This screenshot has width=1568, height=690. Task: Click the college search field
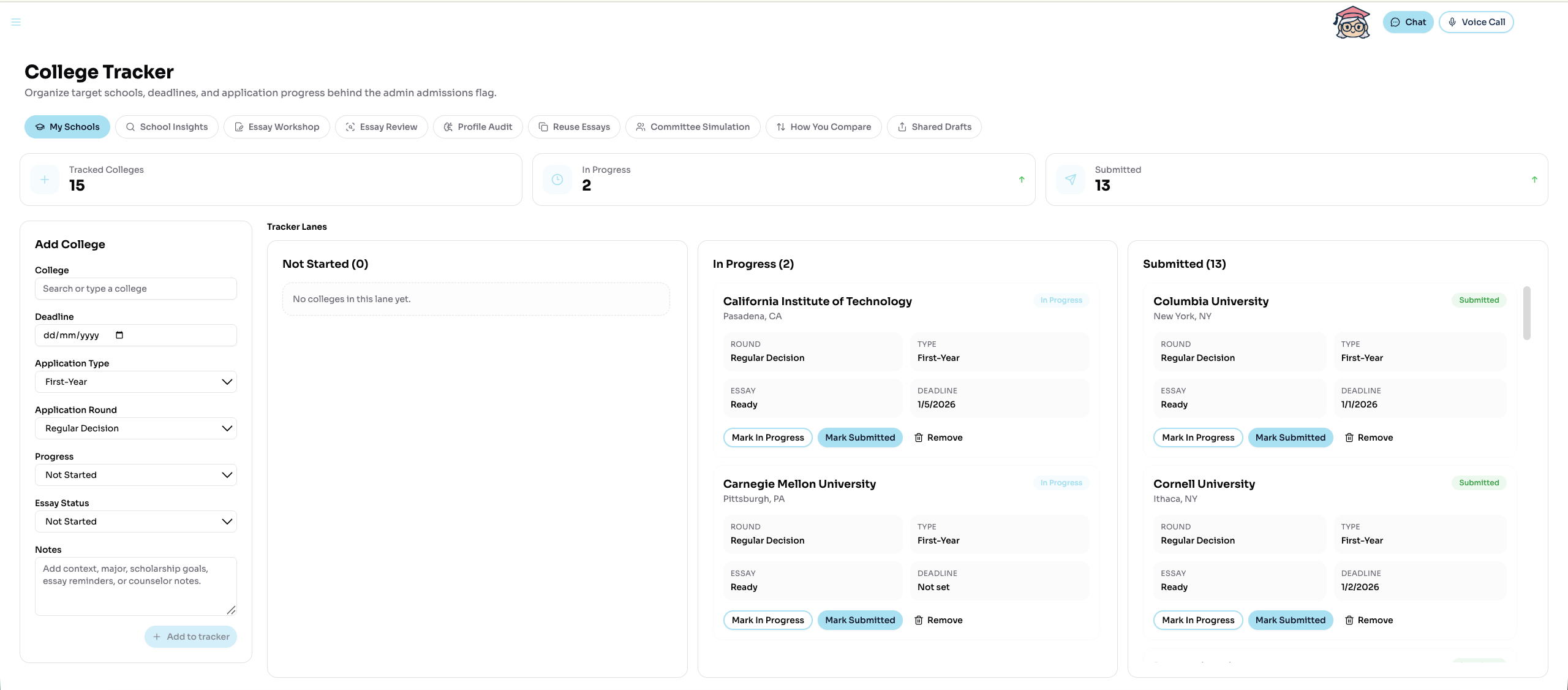[x=135, y=288]
